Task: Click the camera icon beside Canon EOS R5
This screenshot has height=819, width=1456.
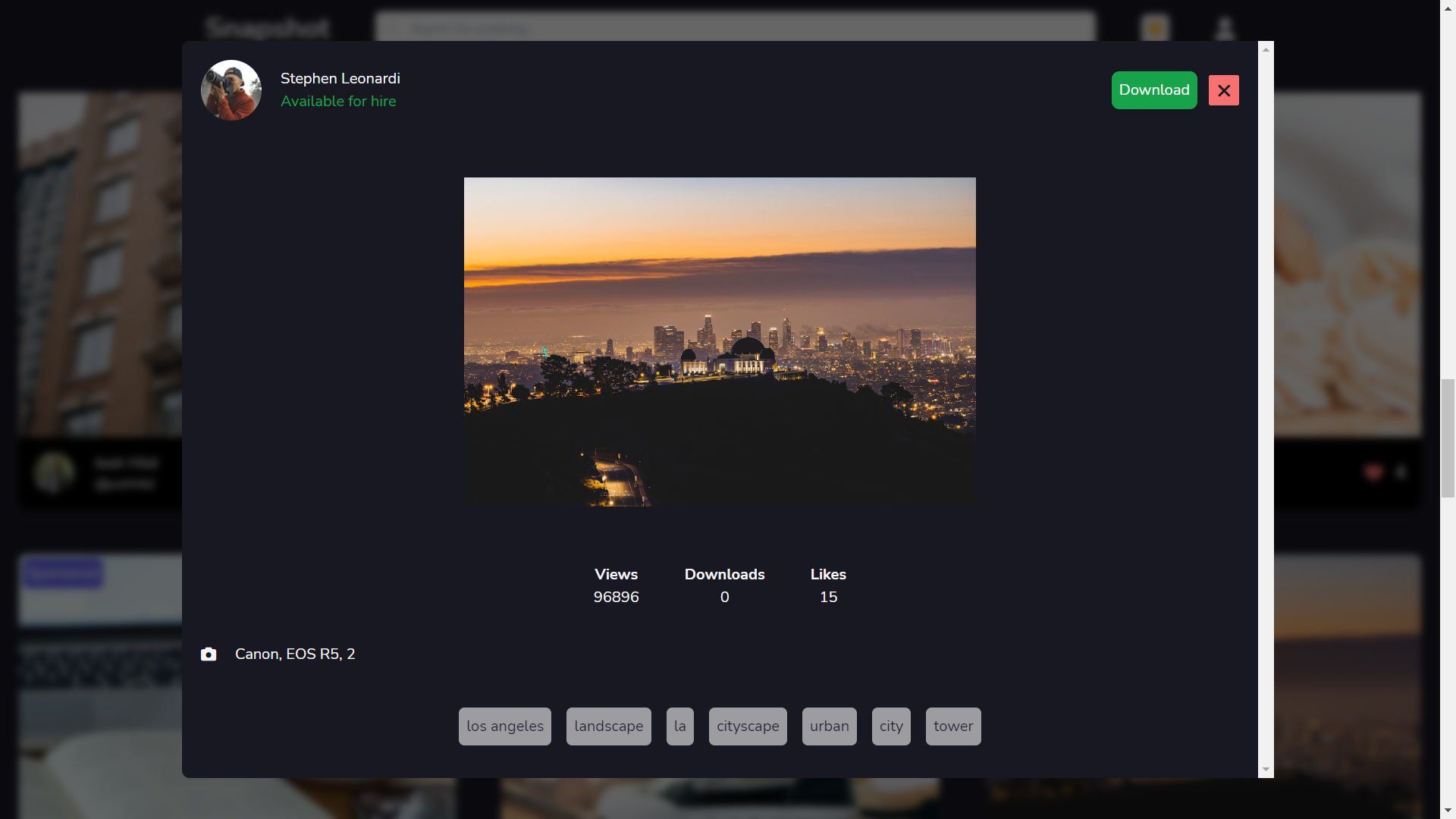Action: pyautogui.click(x=209, y=654)
